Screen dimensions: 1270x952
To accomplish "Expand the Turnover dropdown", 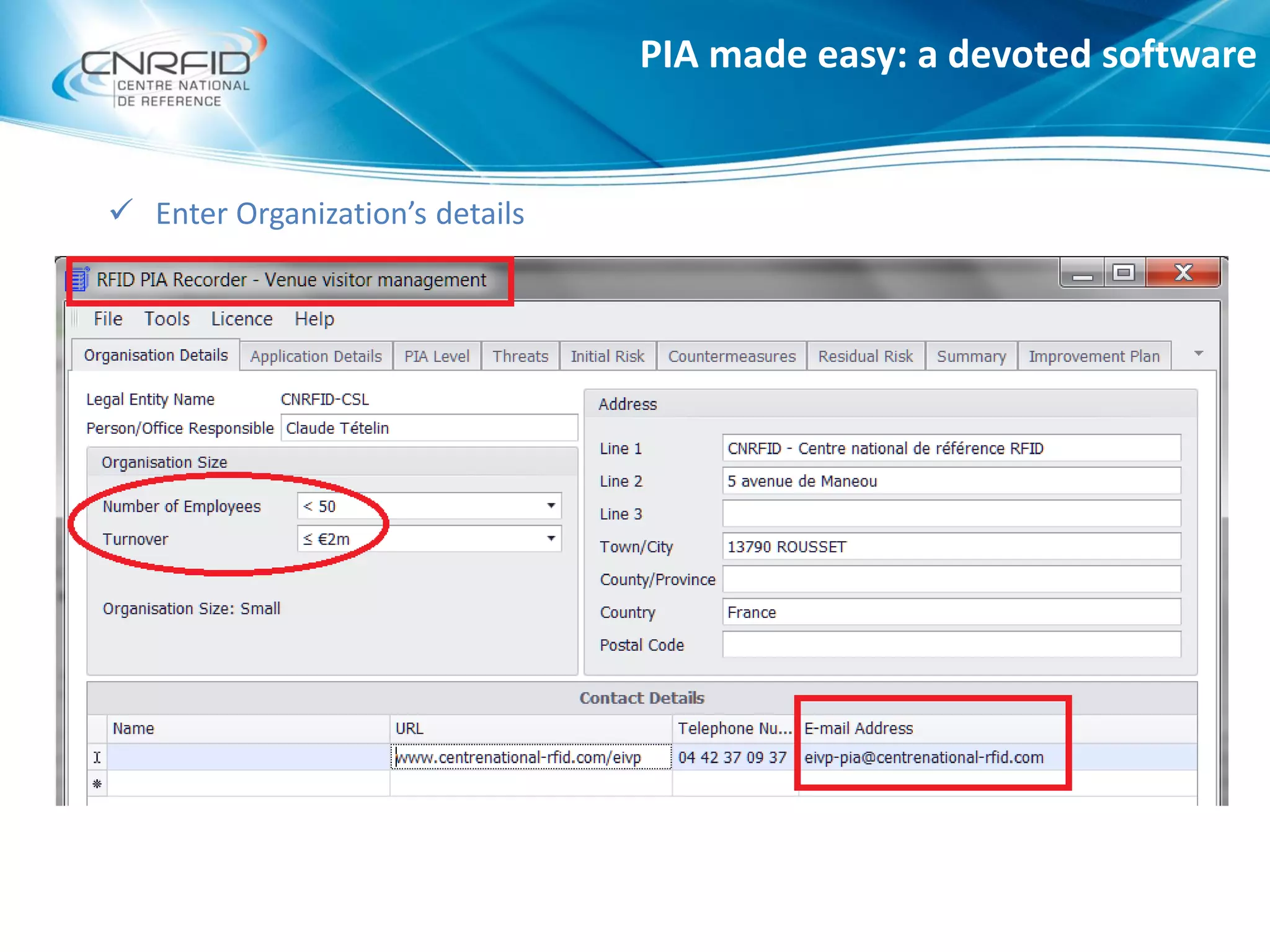I will pyautogui.click(x=551, y=539).
